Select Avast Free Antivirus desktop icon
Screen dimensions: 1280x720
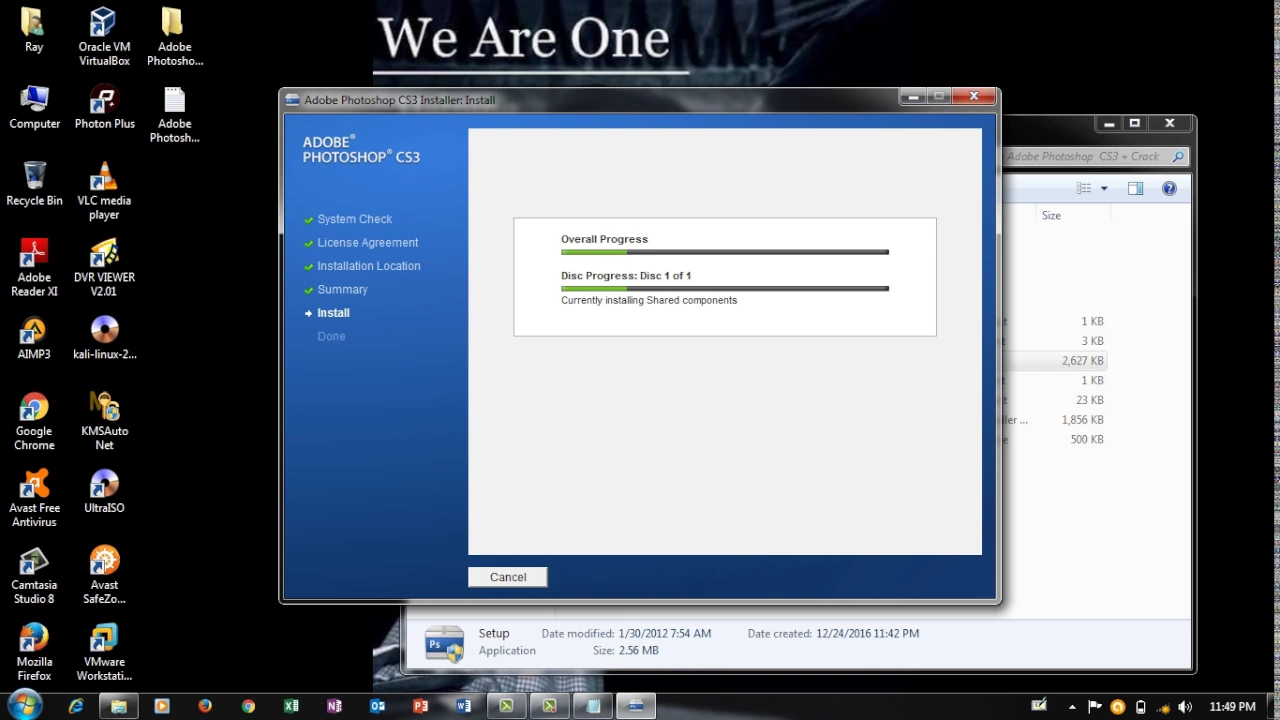(34, 499)
